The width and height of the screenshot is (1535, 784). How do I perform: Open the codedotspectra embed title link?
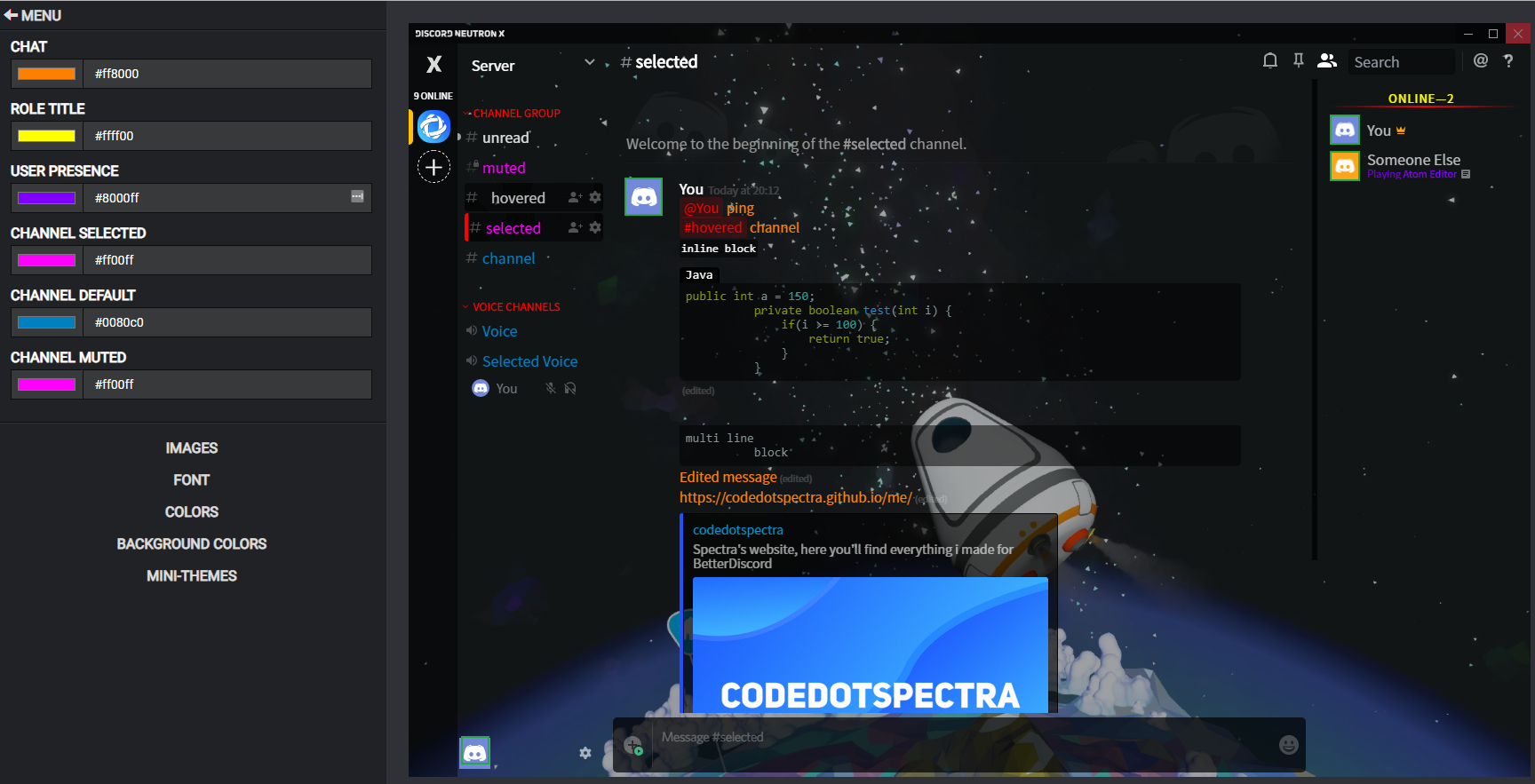pos(738,530)
